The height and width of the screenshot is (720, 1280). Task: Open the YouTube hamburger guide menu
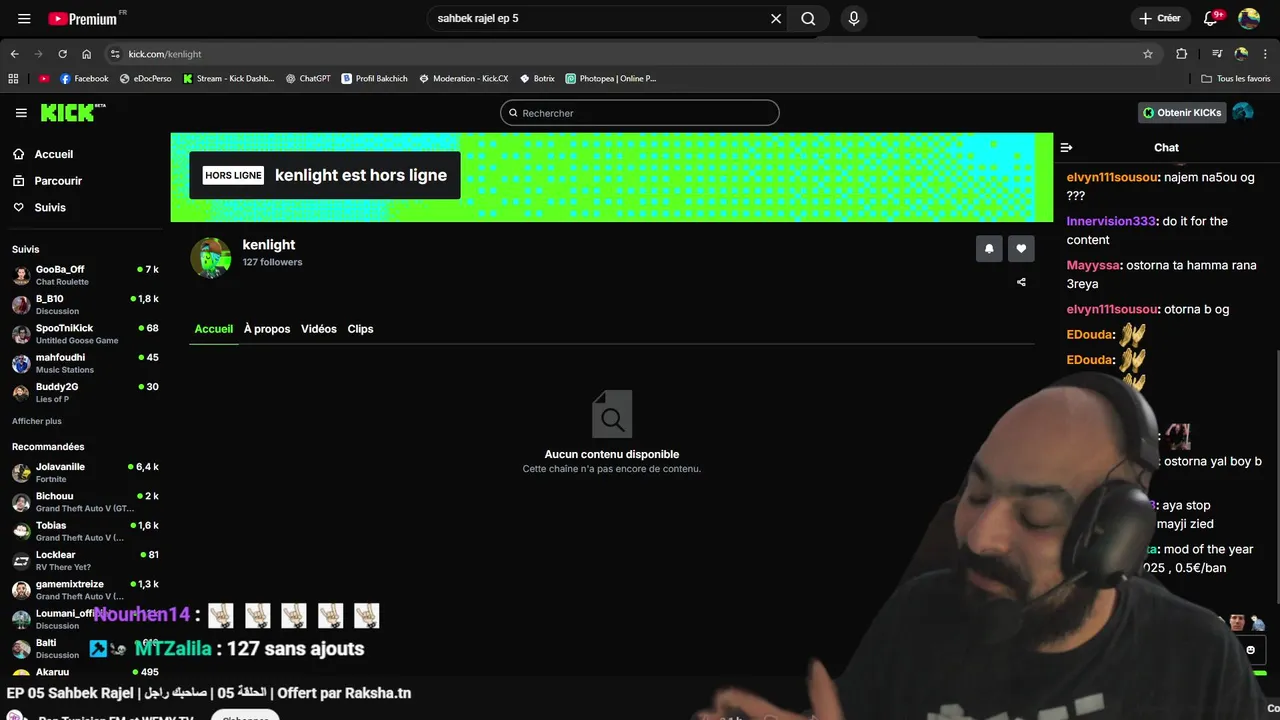click(24, 18)
